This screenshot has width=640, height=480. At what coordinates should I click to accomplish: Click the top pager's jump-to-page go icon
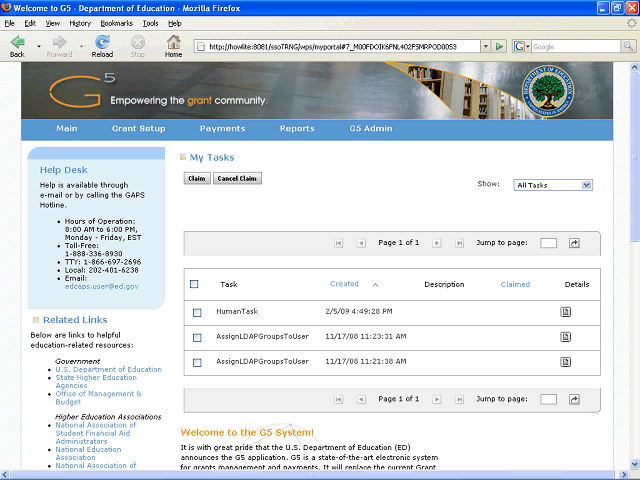click(x=574, y=243)
